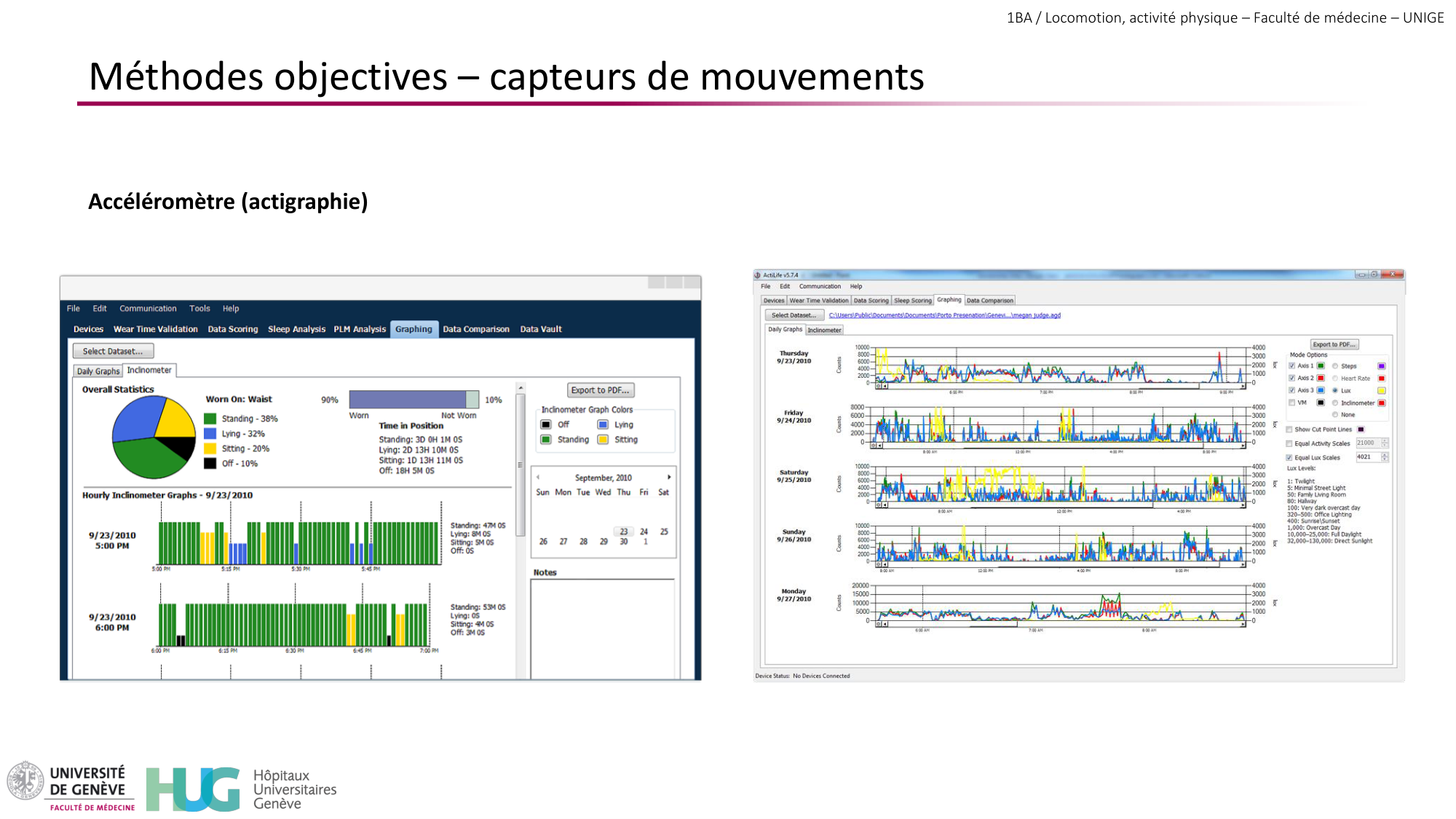The height and width of the screenshot is (819, 1456).
Task: Select the Inclinometer mode radio button
Action: coord(1335,403)
